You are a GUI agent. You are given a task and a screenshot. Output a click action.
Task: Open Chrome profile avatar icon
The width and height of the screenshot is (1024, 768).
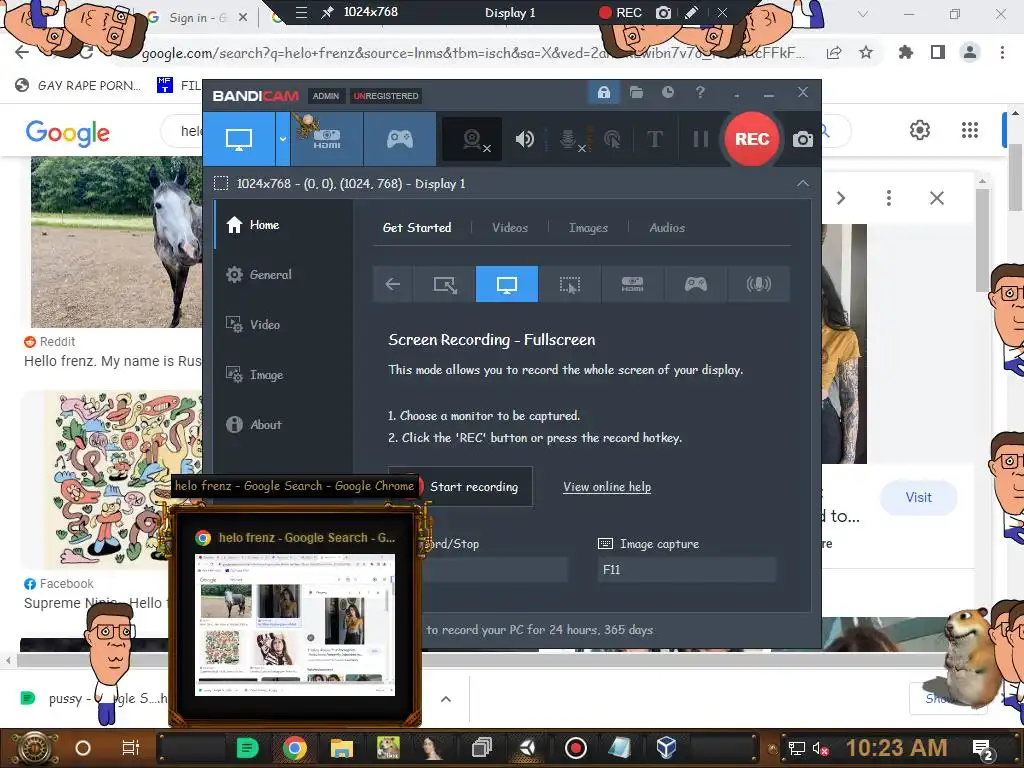tap(970, 52)
